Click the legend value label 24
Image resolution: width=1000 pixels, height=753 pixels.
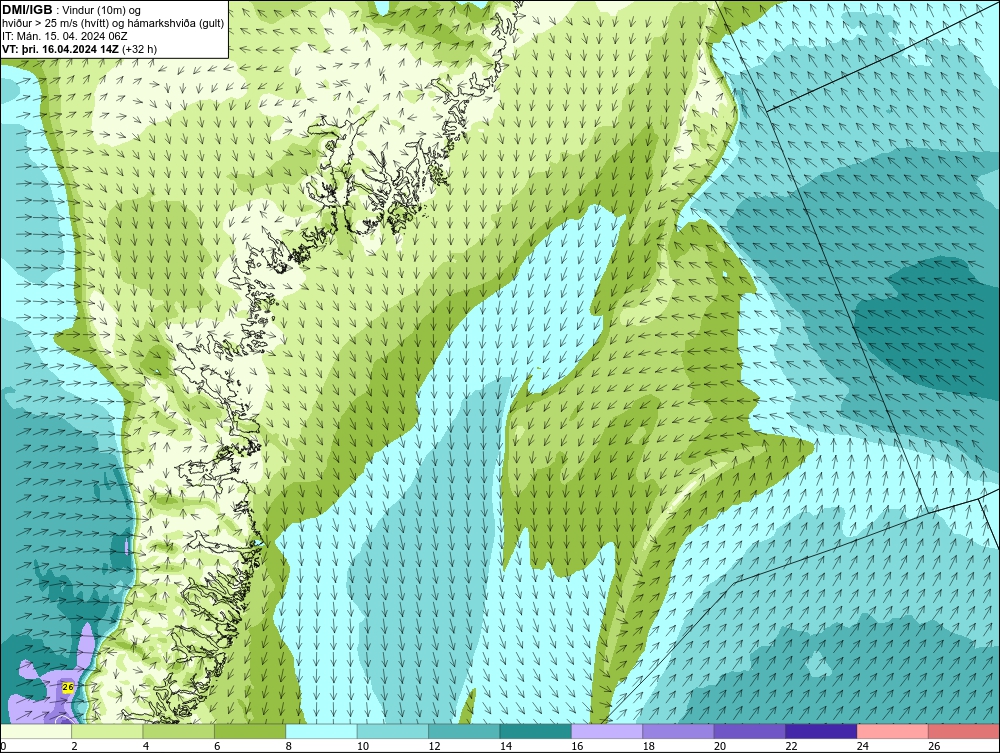863,746
